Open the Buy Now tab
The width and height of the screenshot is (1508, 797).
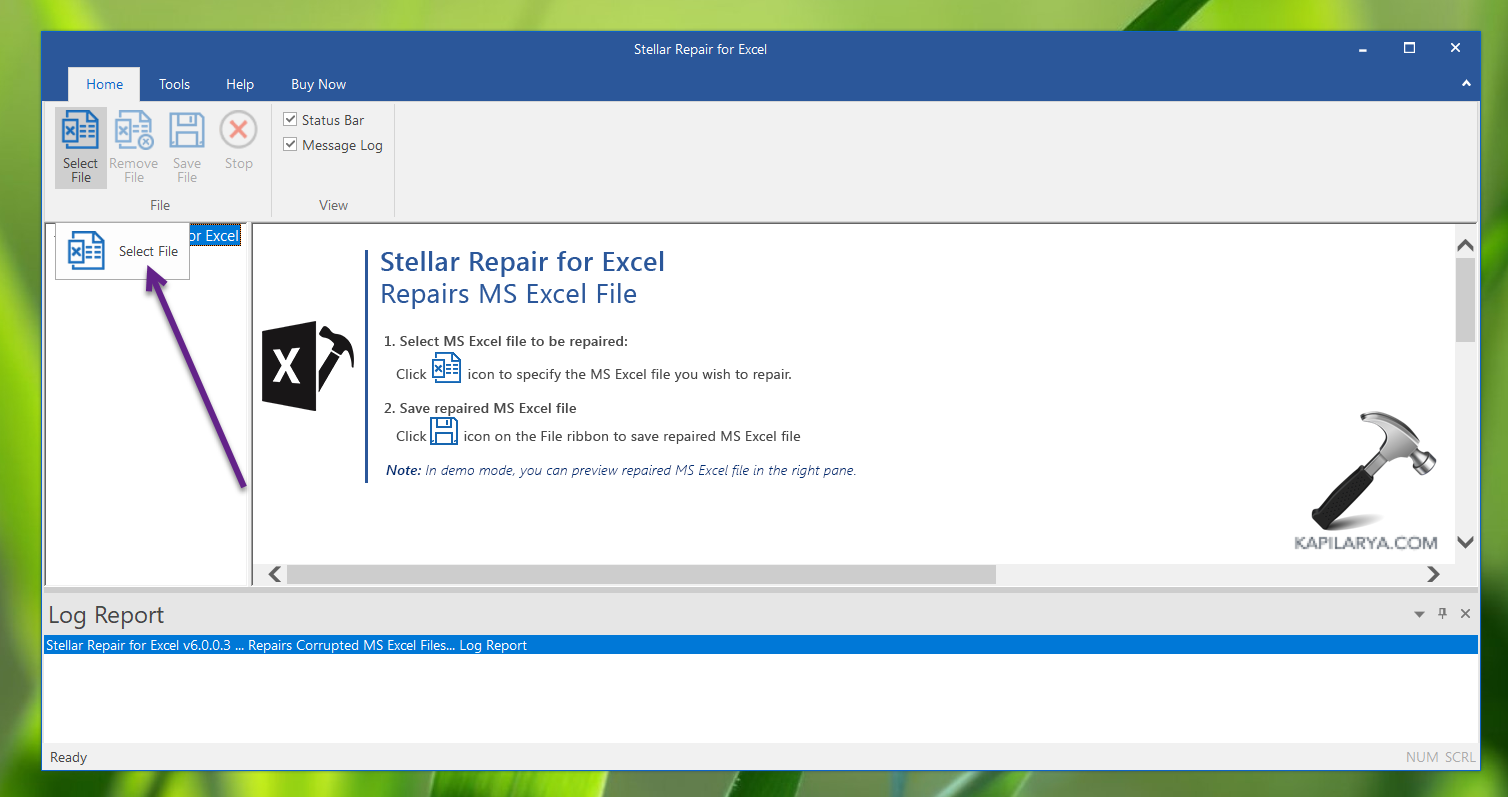point(318,84)
